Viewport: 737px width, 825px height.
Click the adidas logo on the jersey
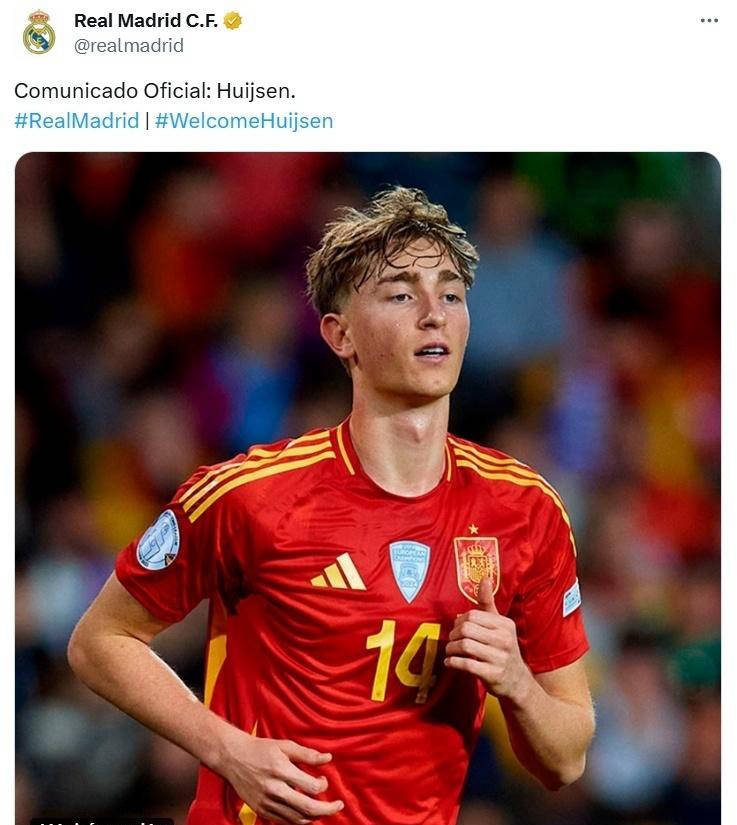coord(338,571)
